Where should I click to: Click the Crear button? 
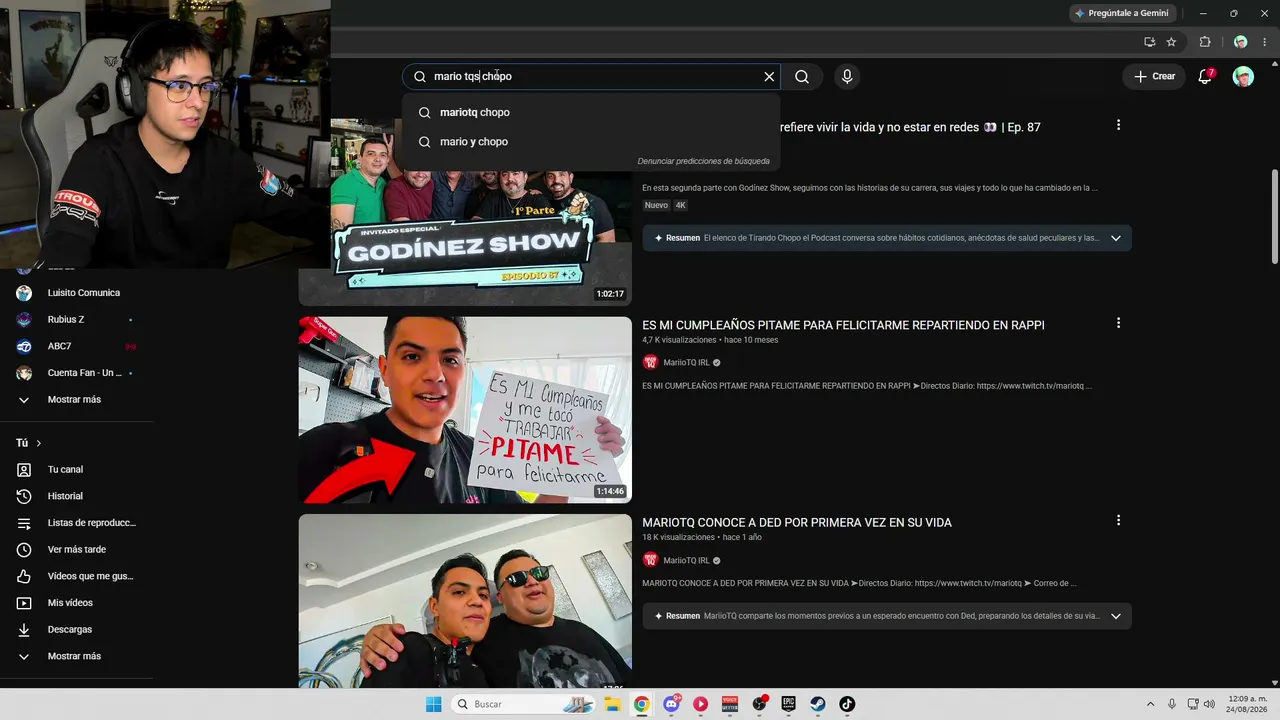1154,77
